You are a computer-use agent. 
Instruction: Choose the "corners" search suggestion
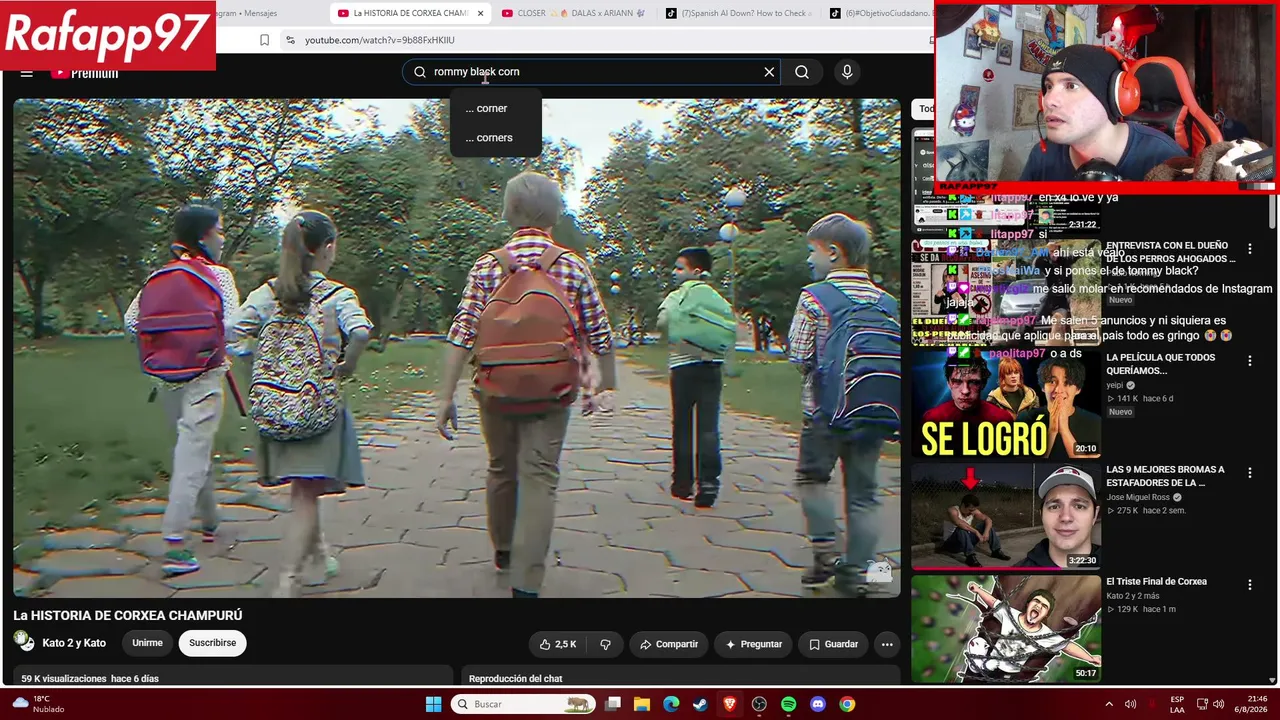click(x=495, y=138)
